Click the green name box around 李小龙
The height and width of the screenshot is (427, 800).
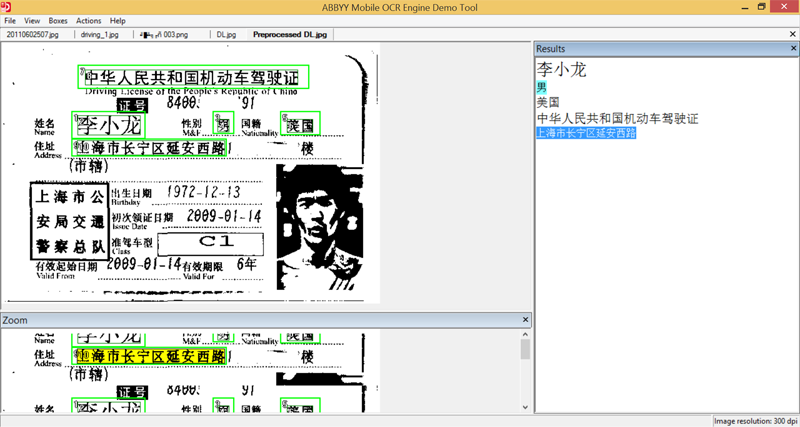[x=109, y=126]
